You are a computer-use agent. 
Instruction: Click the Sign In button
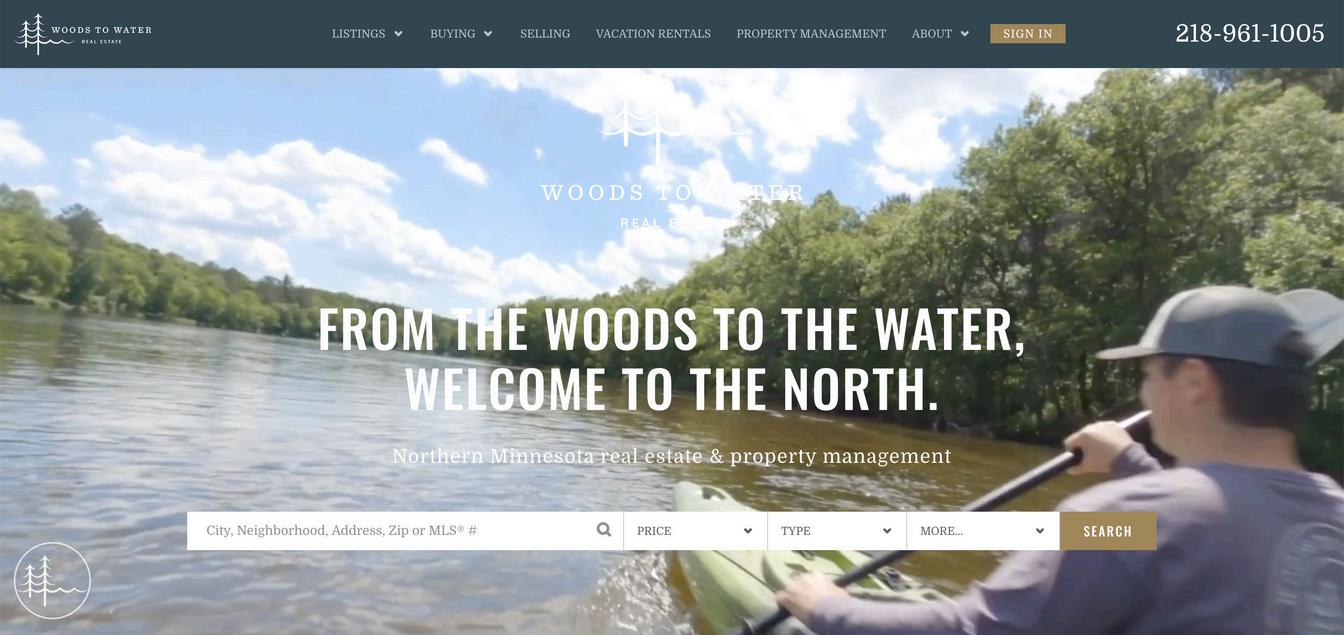1028,34
